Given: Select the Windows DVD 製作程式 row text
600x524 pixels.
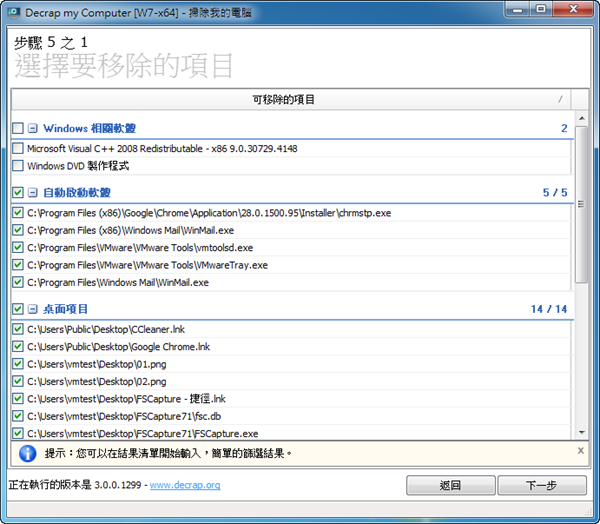Looking at the screenshot, I should [78, 166].
